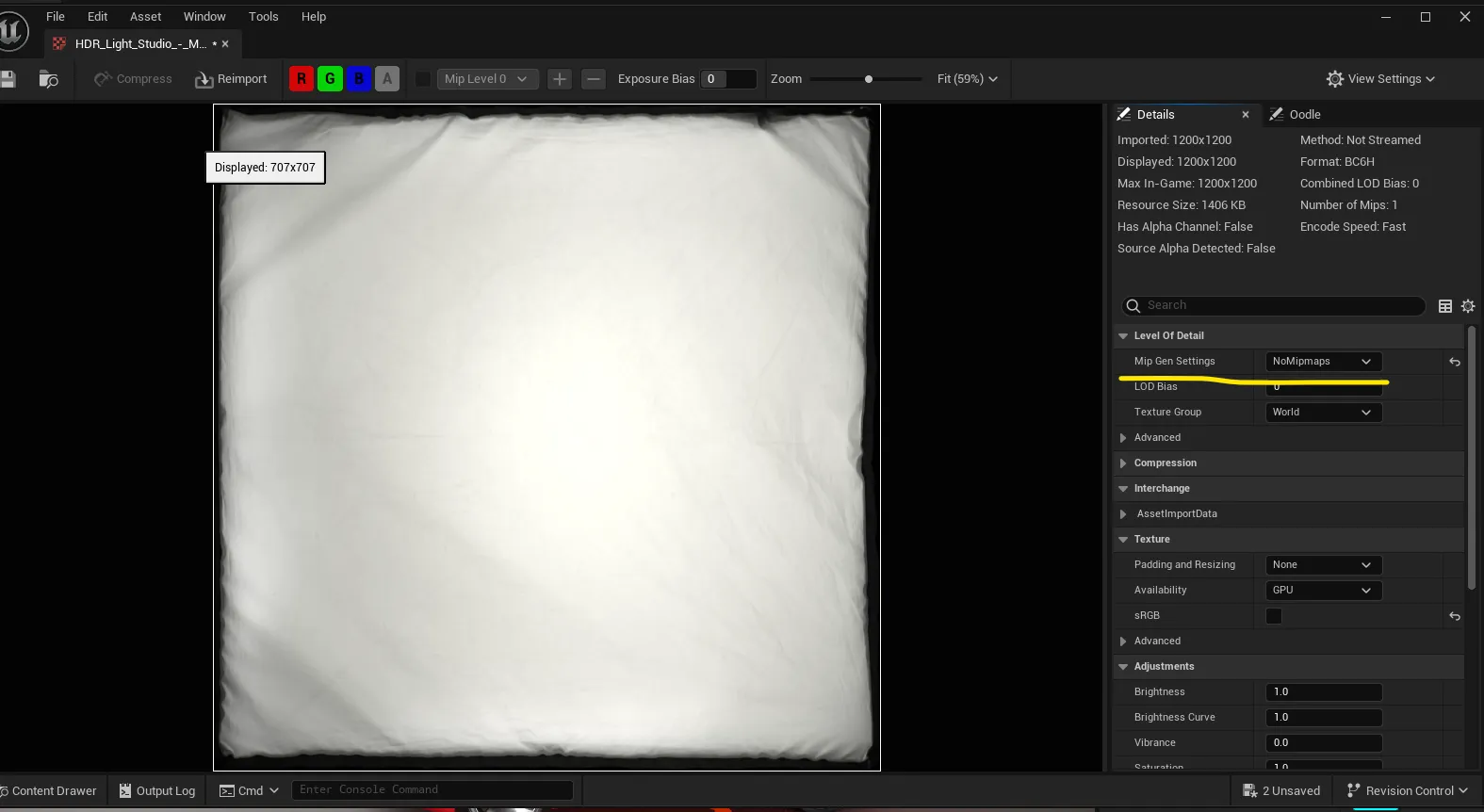
Task: Open the File menu
Action: [x=56, y=17]
